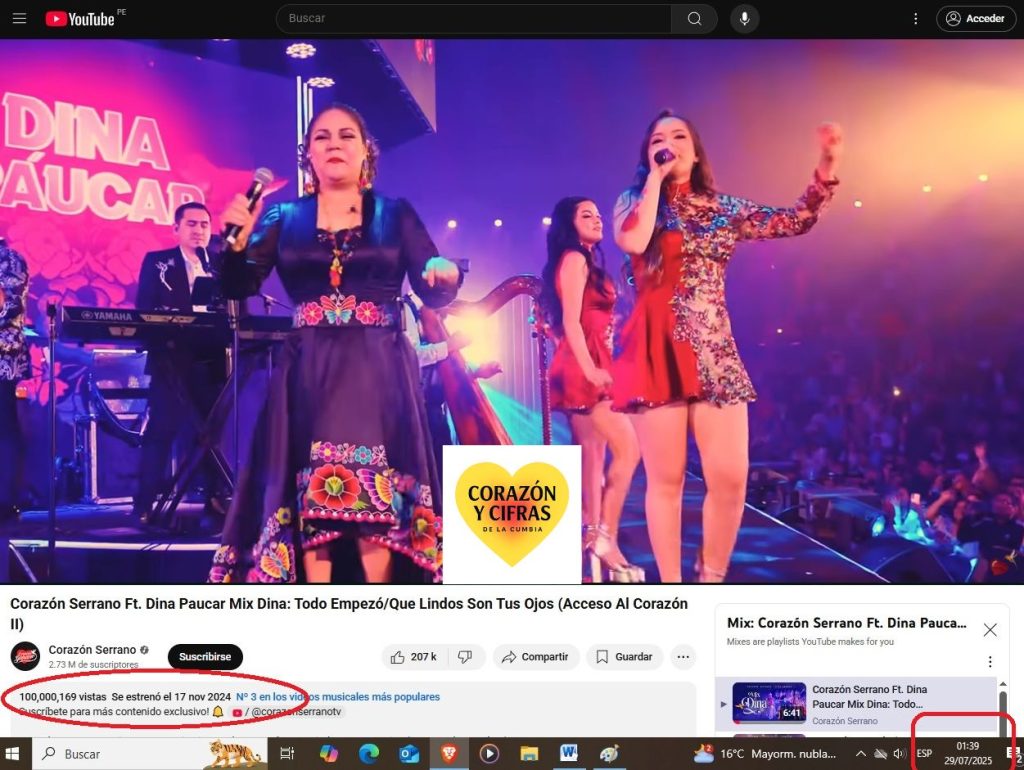Close the Mix playlist panel

990,630
